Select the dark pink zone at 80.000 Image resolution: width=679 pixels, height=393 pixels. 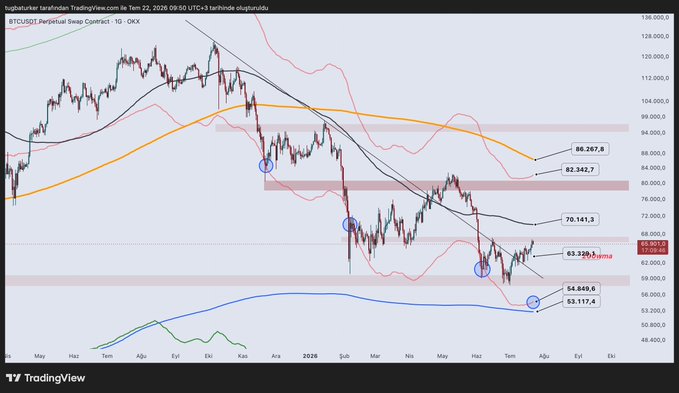[x=446, y=186]
